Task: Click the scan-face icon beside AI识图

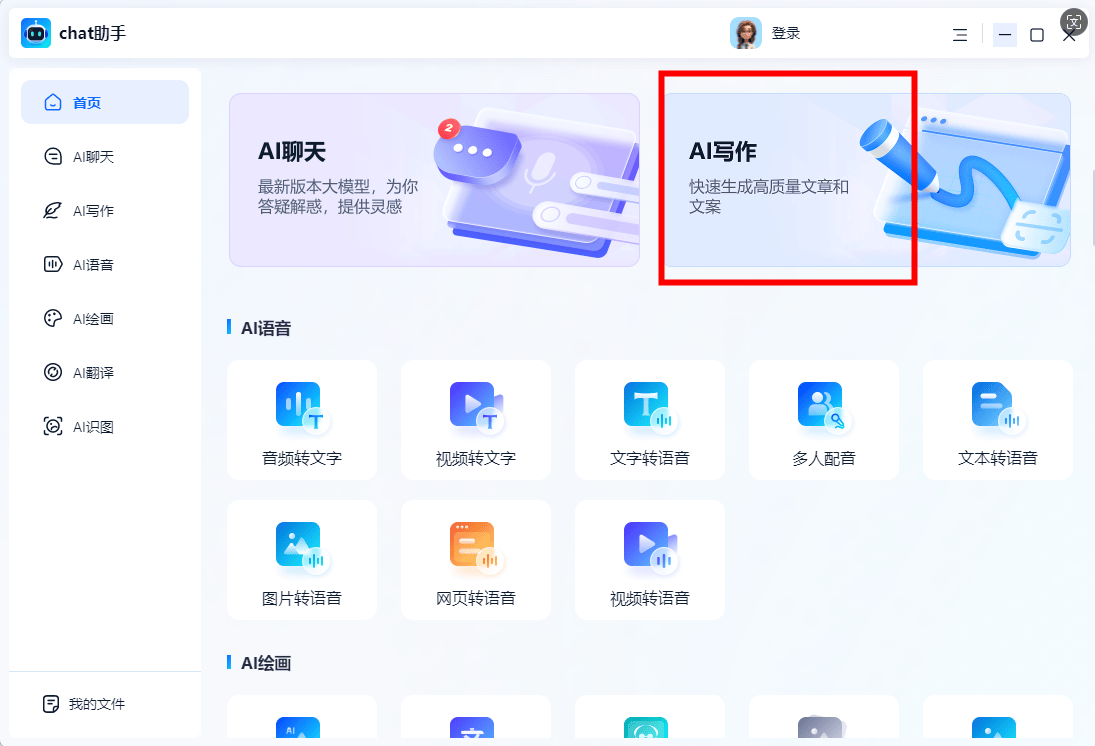Action: [53, 426]
